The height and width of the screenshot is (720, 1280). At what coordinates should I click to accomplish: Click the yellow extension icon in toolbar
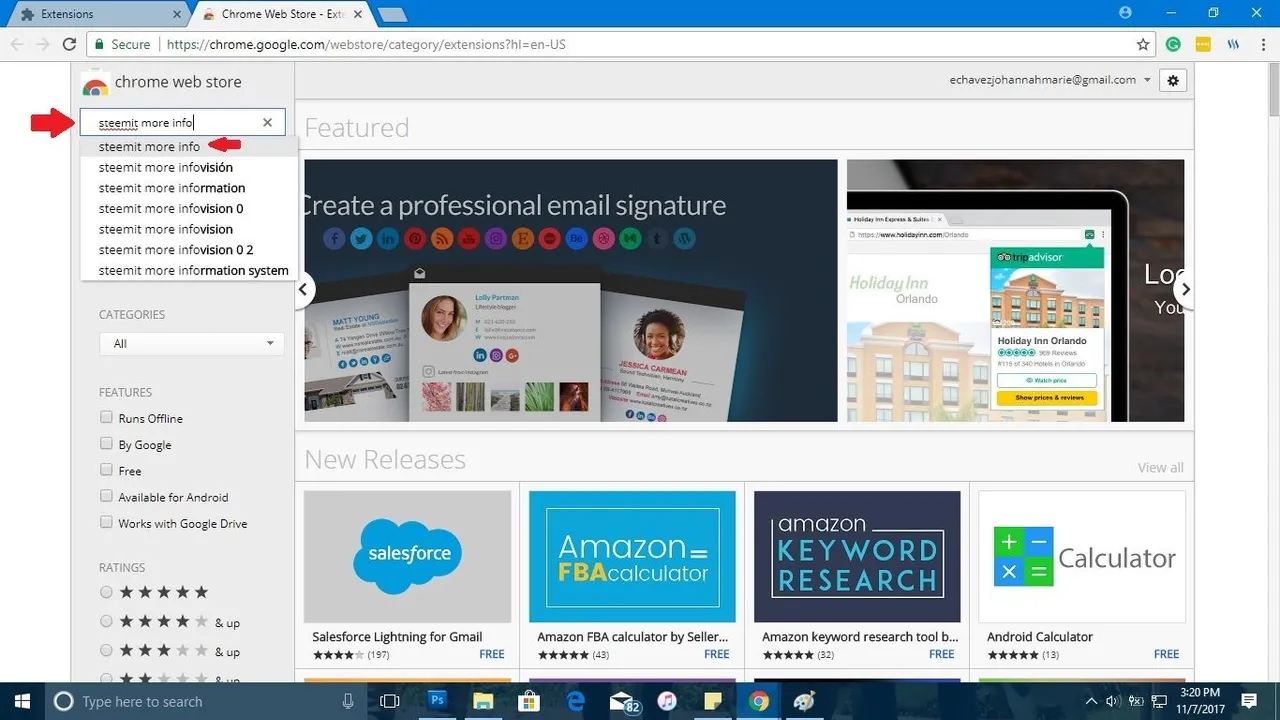tap(1204, 44)
